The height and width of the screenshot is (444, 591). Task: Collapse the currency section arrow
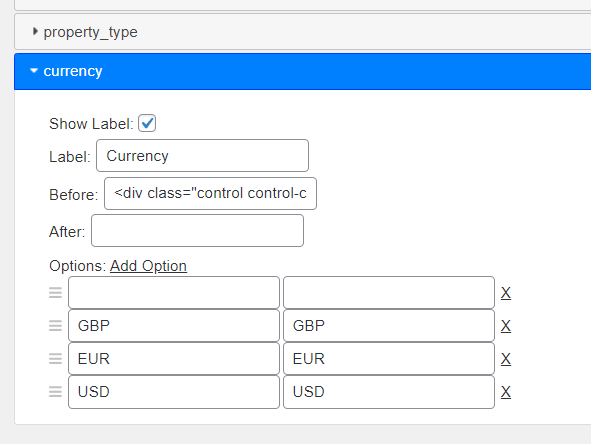(x=34, y=70)
